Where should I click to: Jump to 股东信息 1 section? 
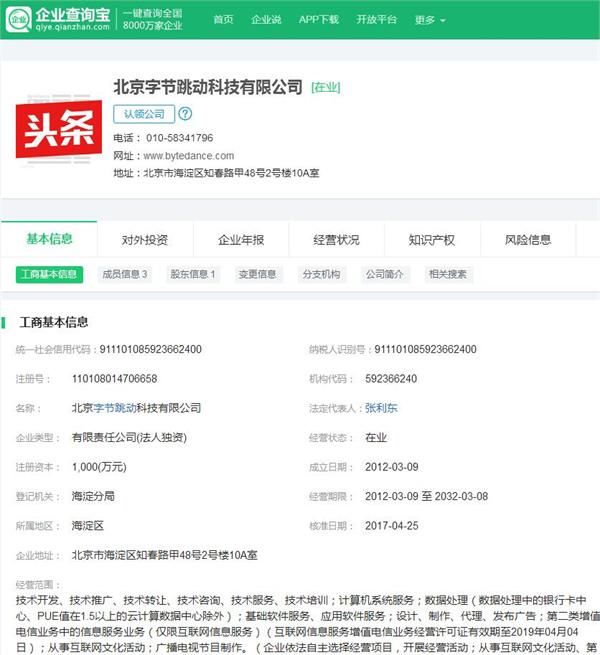tap(193, 274)
